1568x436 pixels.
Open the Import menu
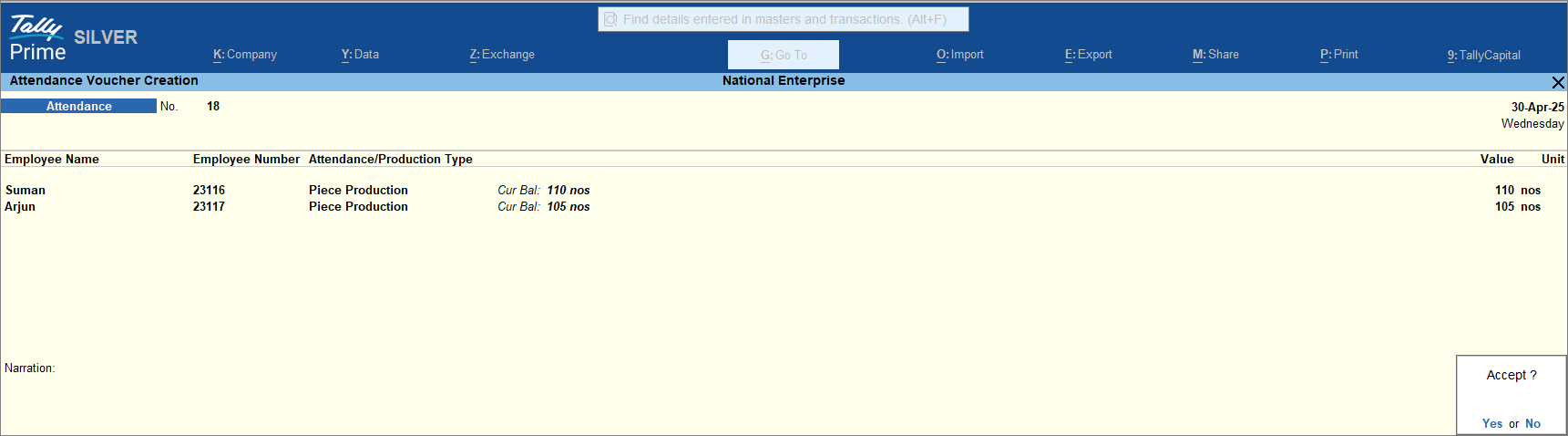959,55
